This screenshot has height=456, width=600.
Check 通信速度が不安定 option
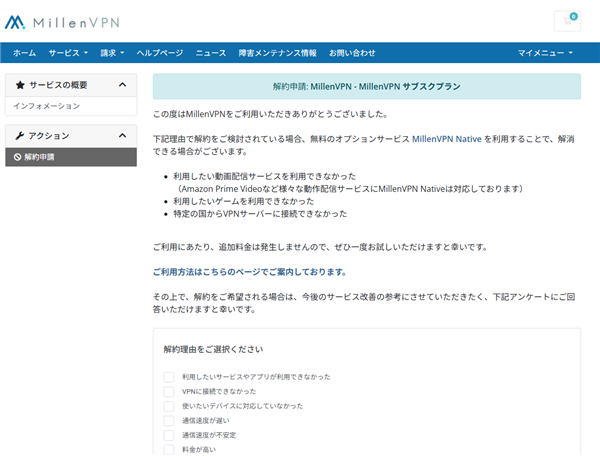pyautogui.click(x=169, y=435)
